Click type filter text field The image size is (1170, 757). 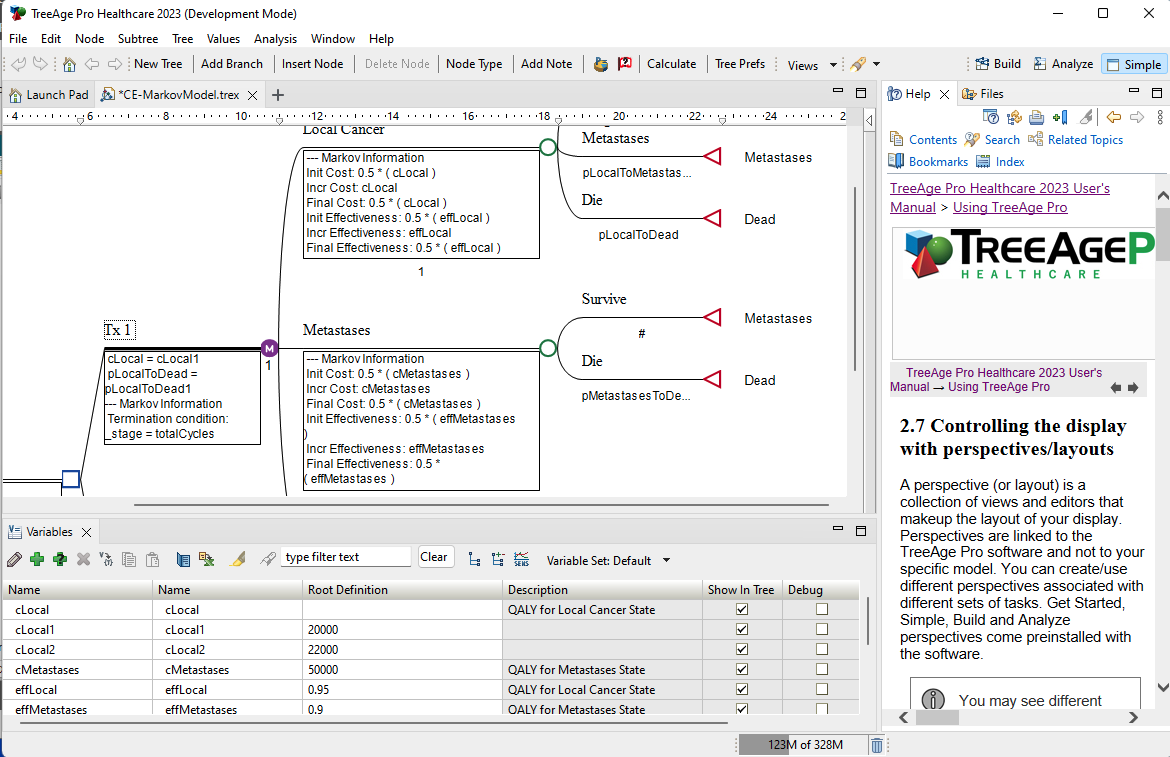point(345,557)
